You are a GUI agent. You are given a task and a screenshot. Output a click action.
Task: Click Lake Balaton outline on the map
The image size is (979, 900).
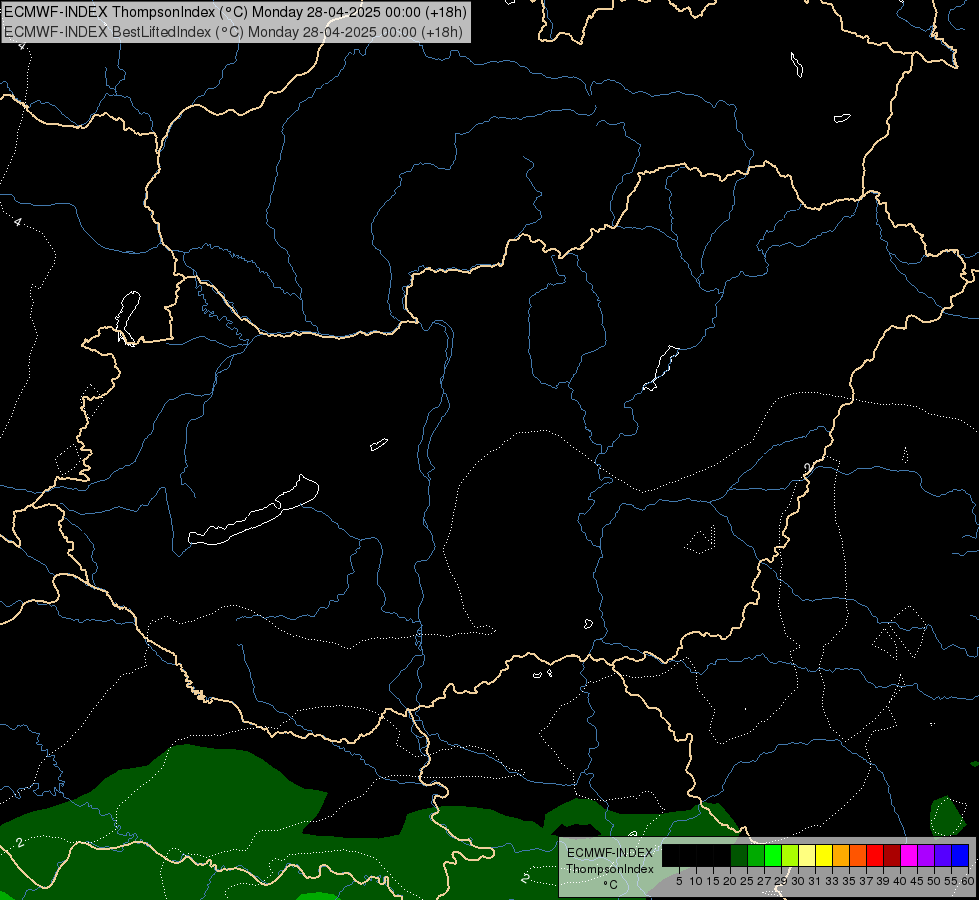(254, 510)
